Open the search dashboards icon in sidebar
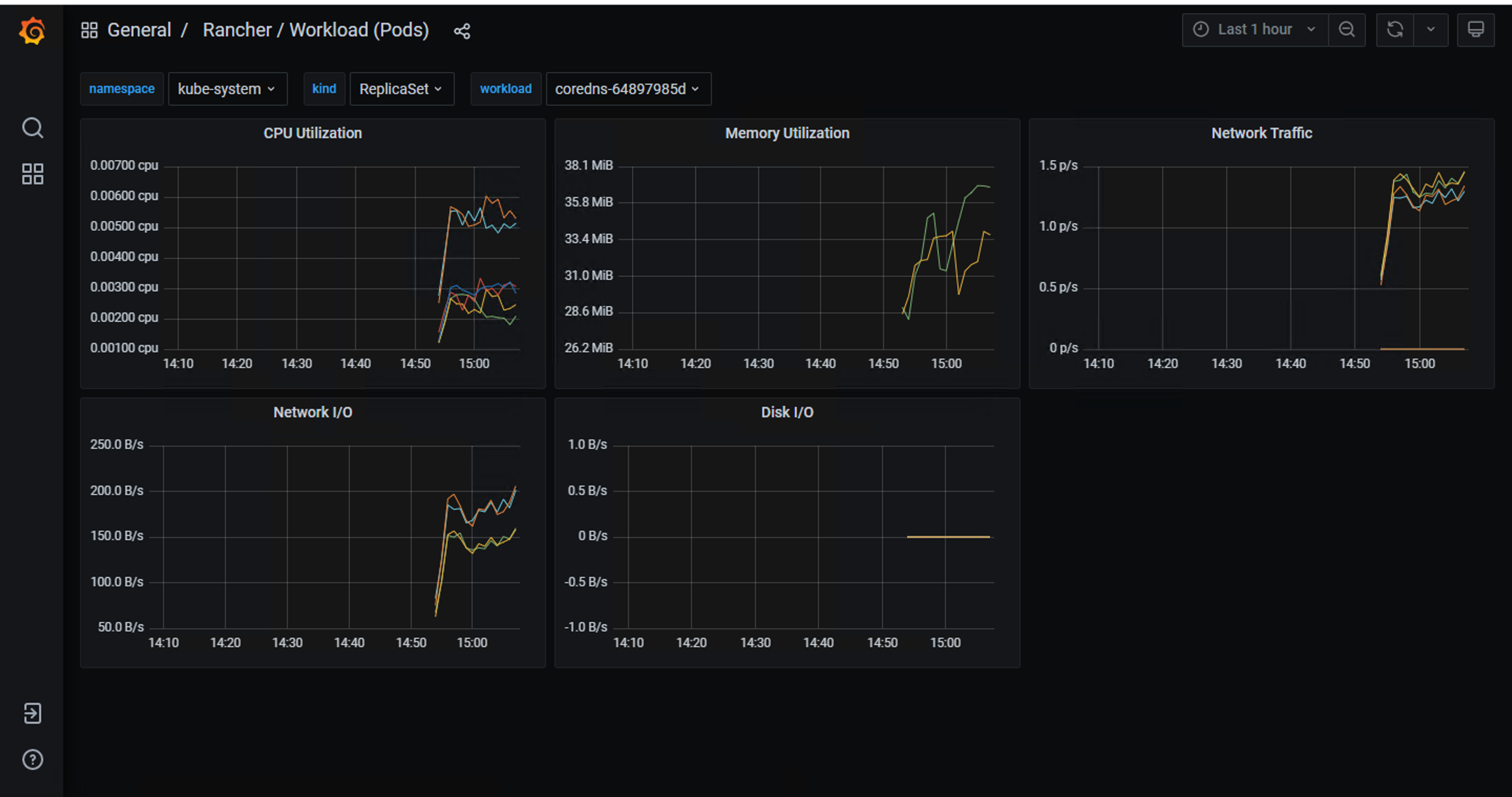This screenshot has height=797, width=1512. 32,128
